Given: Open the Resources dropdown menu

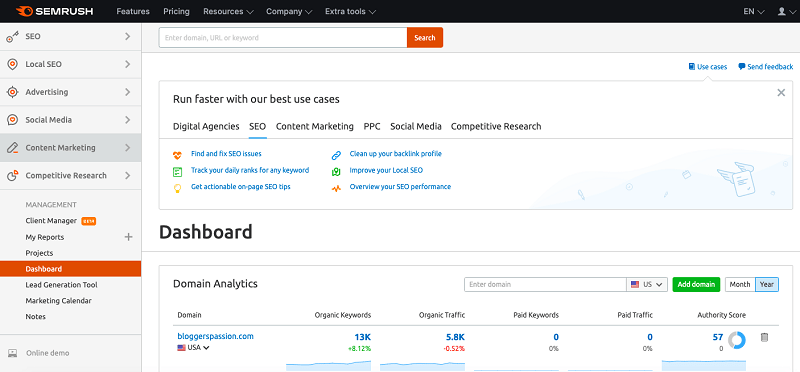Looking at the screenshot, I should (x=228, y=11).
